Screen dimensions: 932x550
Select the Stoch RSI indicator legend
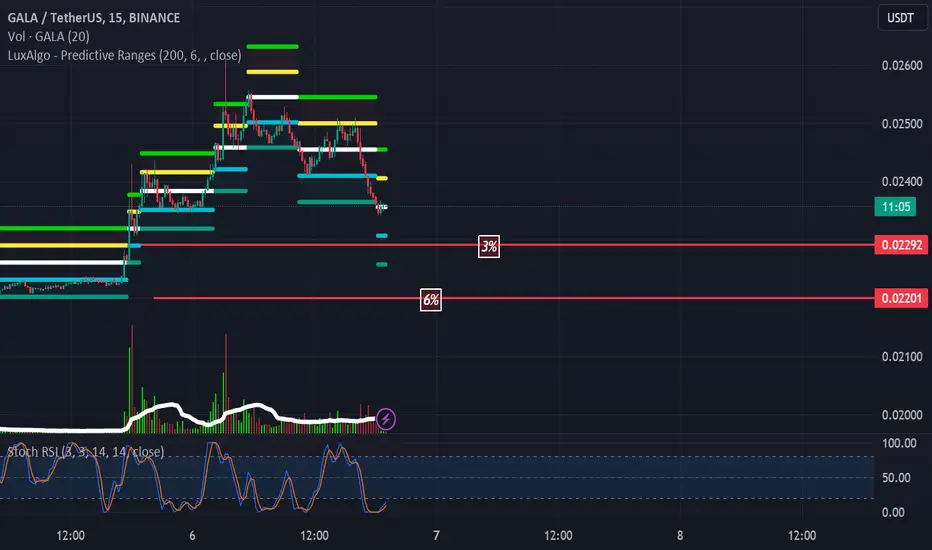[x=86, y=452]
